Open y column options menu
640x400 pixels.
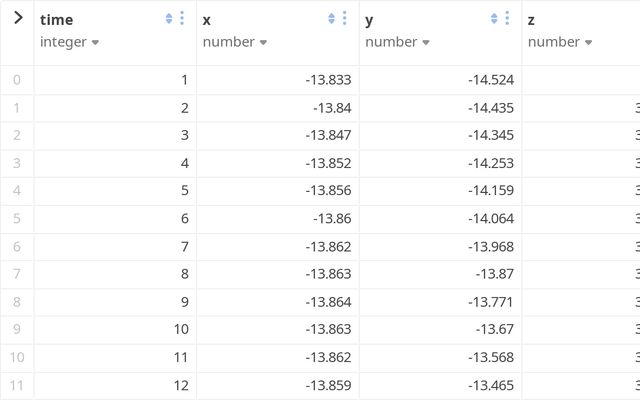507,19
